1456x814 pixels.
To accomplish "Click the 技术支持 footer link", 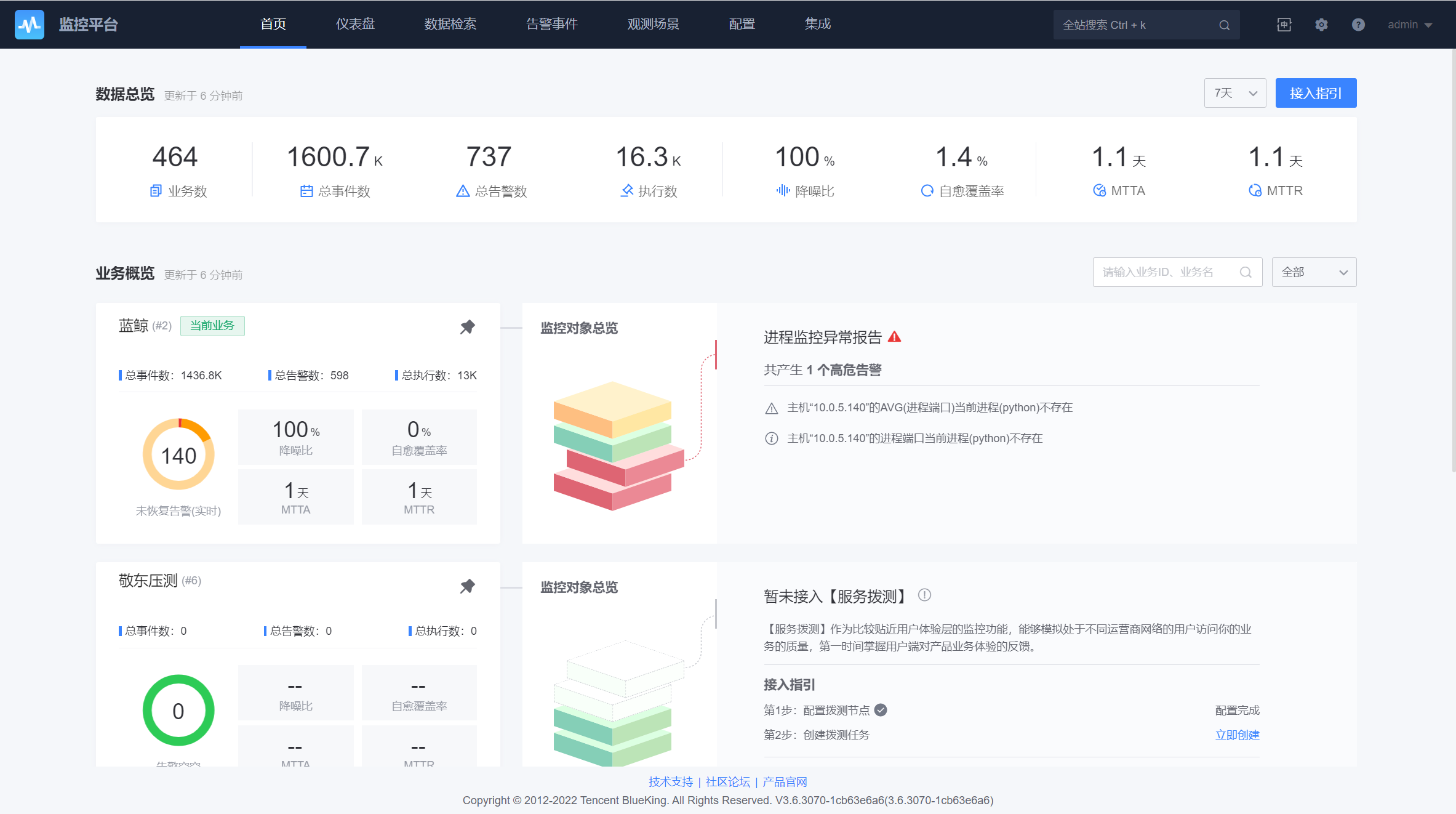I will pyautogui.click(x=670, y=781).
